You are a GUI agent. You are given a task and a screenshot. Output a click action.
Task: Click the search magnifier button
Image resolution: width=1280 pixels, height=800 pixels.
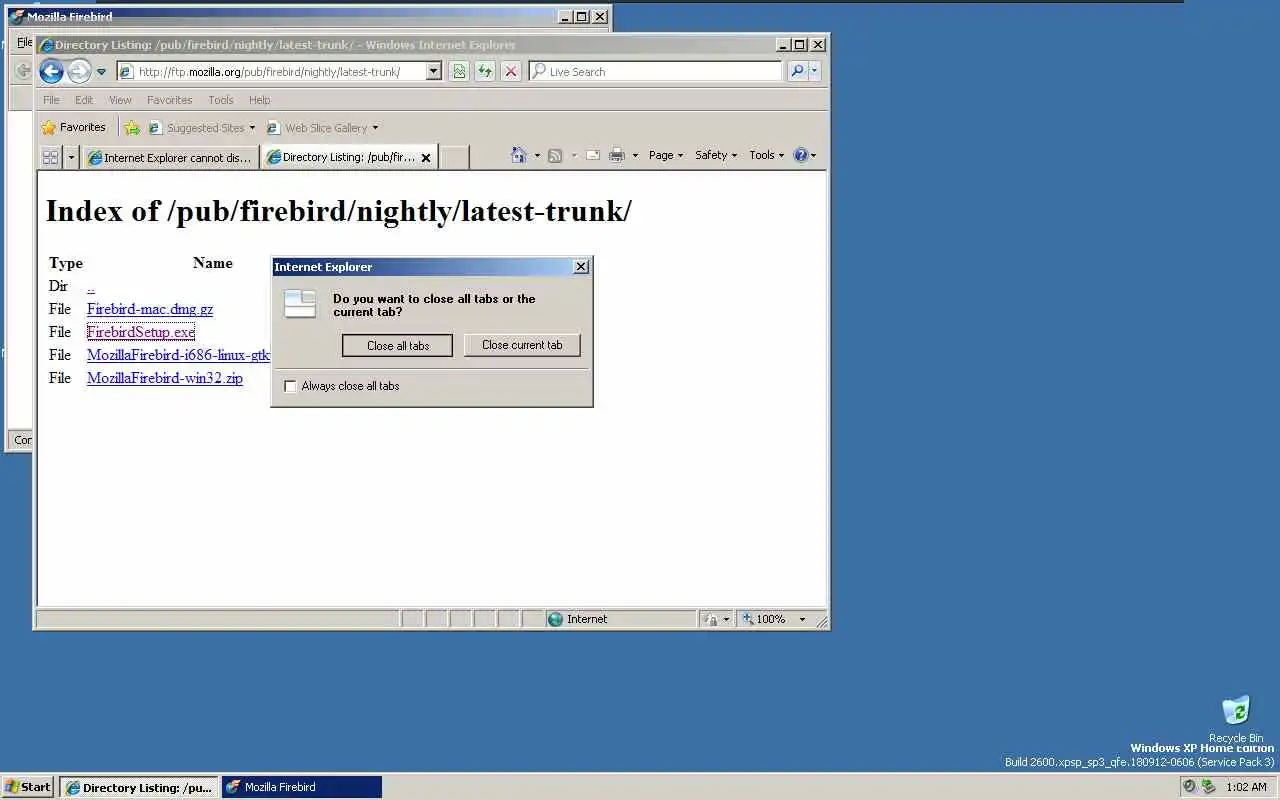pyautogui.click(x=797, y=72)
